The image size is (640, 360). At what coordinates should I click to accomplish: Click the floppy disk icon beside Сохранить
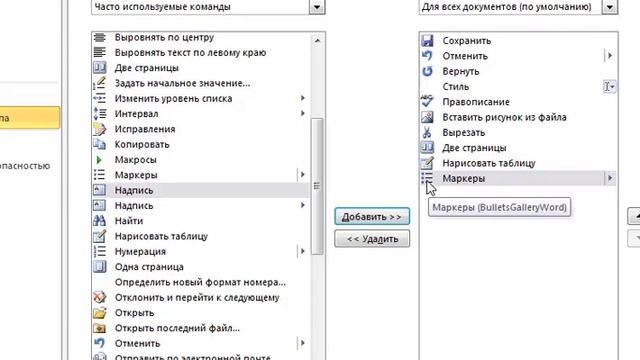[427, 40]
